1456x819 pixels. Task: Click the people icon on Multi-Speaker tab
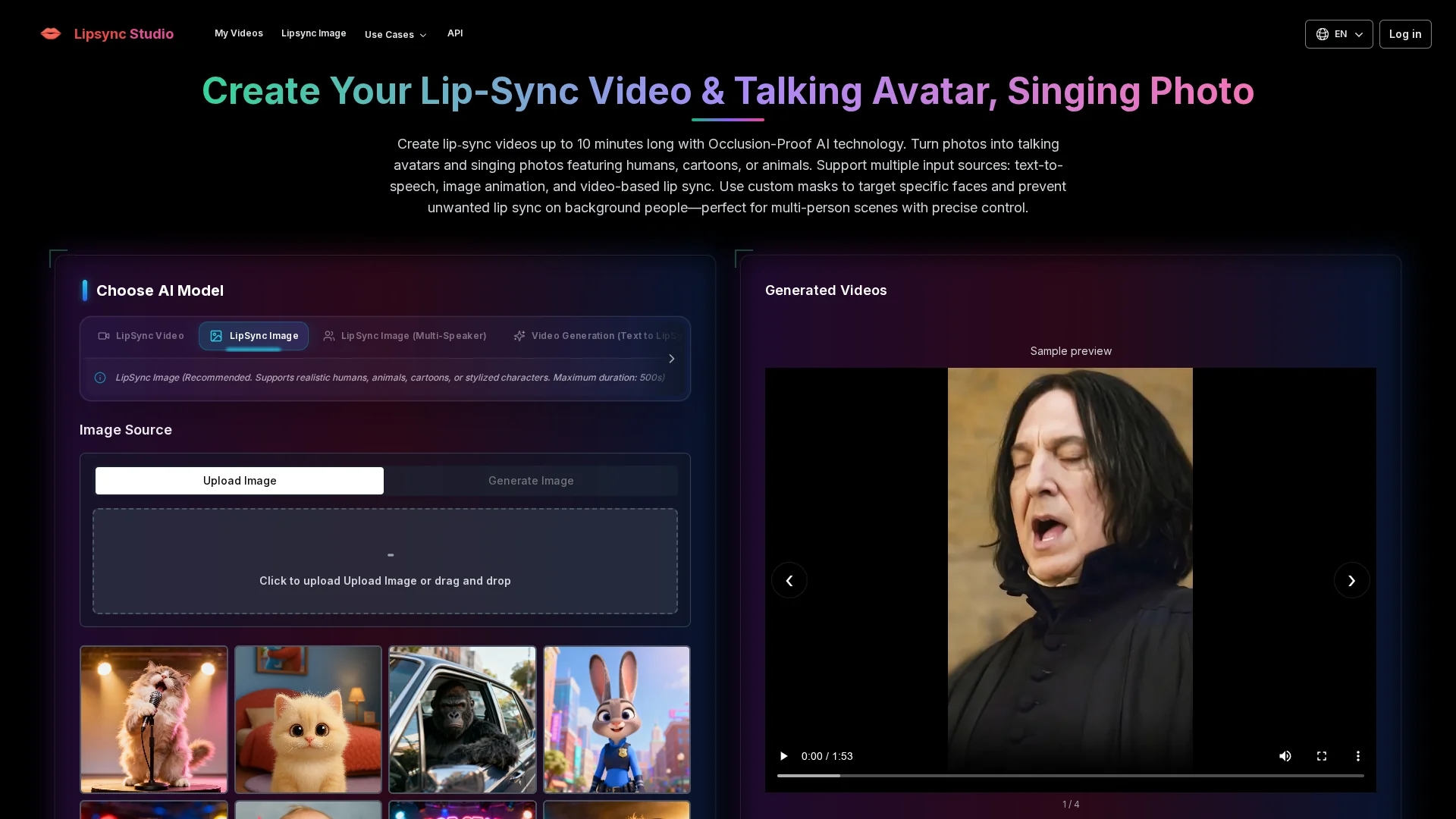(329, 336)
